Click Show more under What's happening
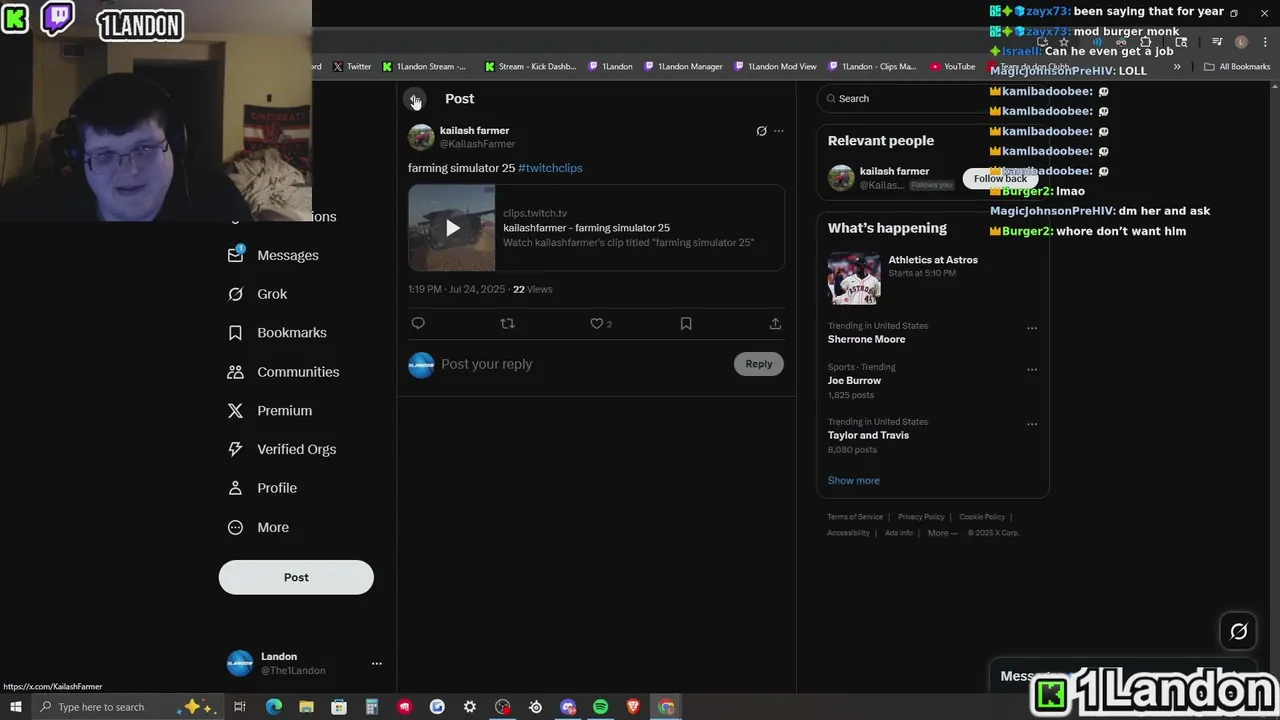Viewport: 1280px width, 720px height. pyautogui.click(x=854, y=480)
